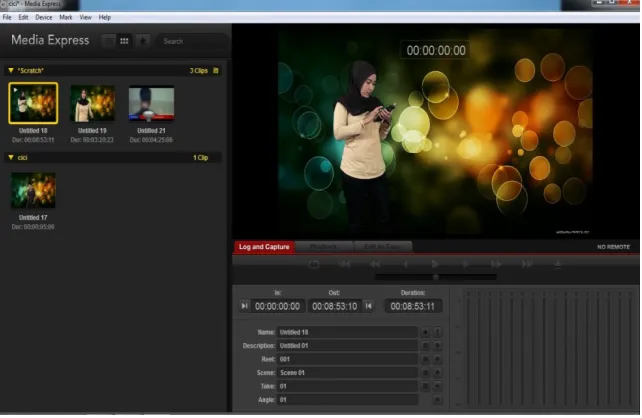642x418 pixels.
Task: Click the NO REMOTE status text
Action: (x=615, y=248)
